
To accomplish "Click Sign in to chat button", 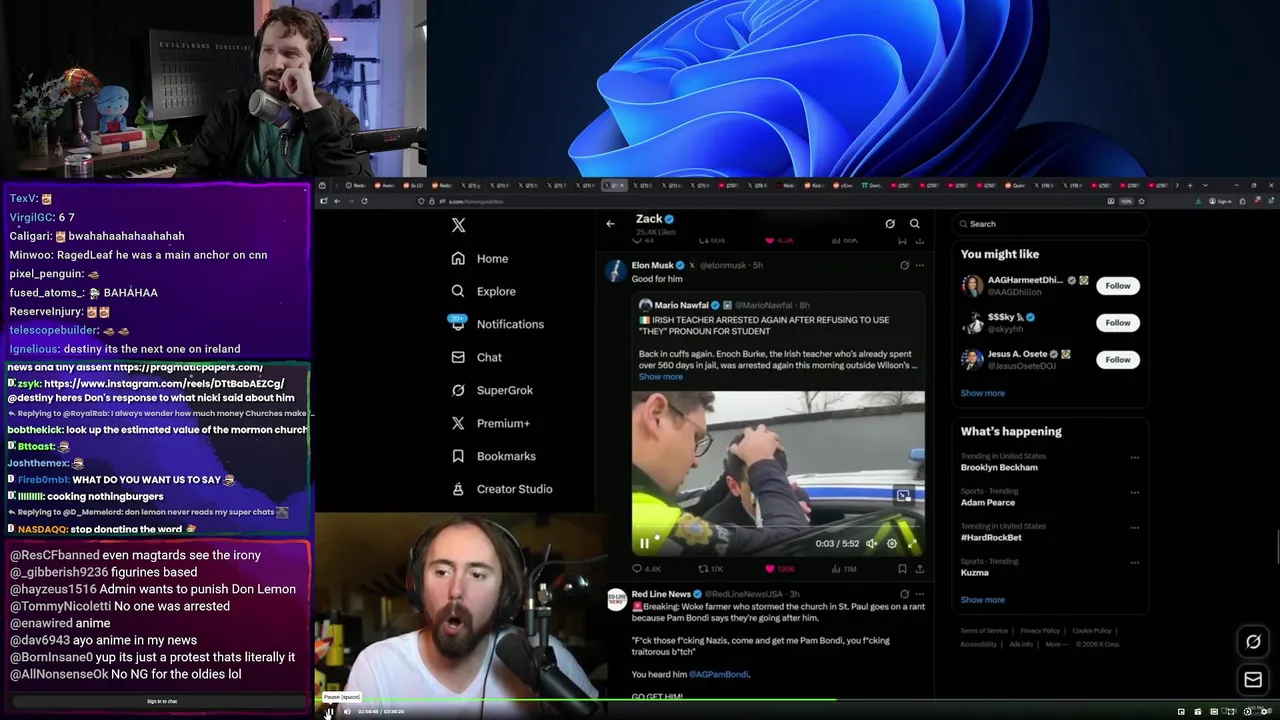I will [x=162, y=701].
